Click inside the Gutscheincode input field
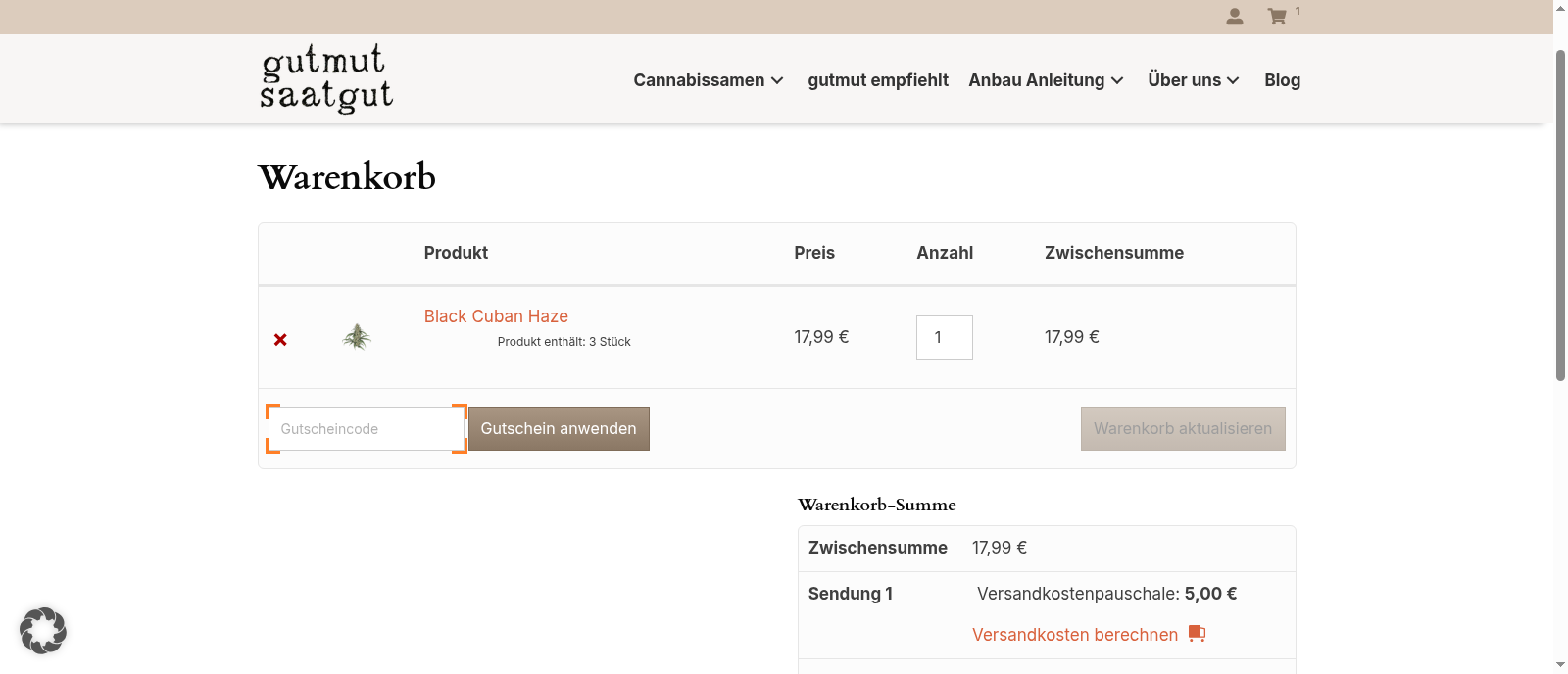This screenshot has height=674, width=1568. click(366, 428)
